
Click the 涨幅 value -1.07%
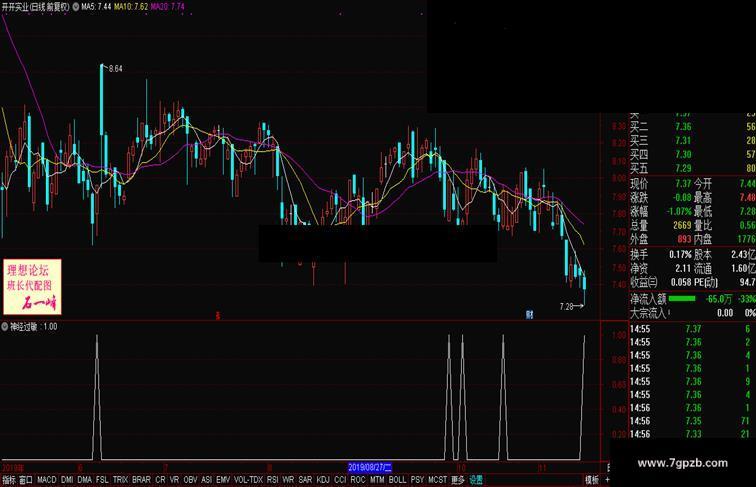tap(679, 211)
